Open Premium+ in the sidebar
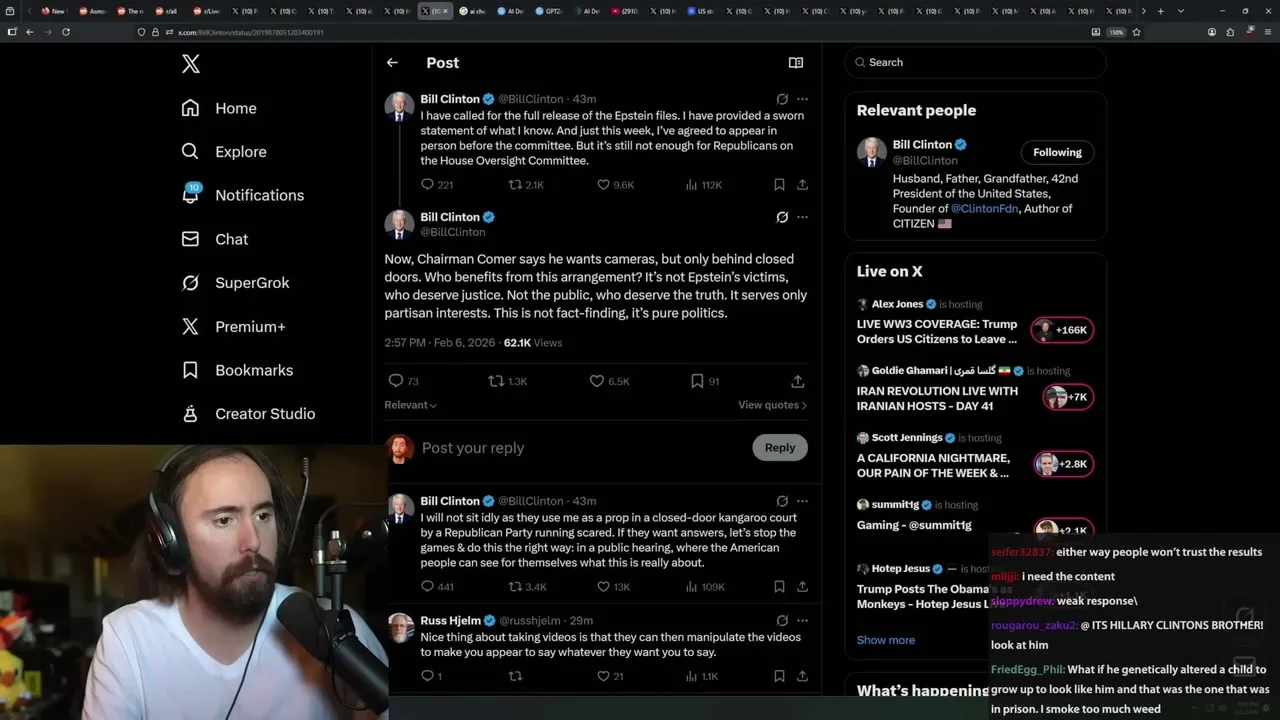Screen dimensions: 1280x720 (233, 326)
